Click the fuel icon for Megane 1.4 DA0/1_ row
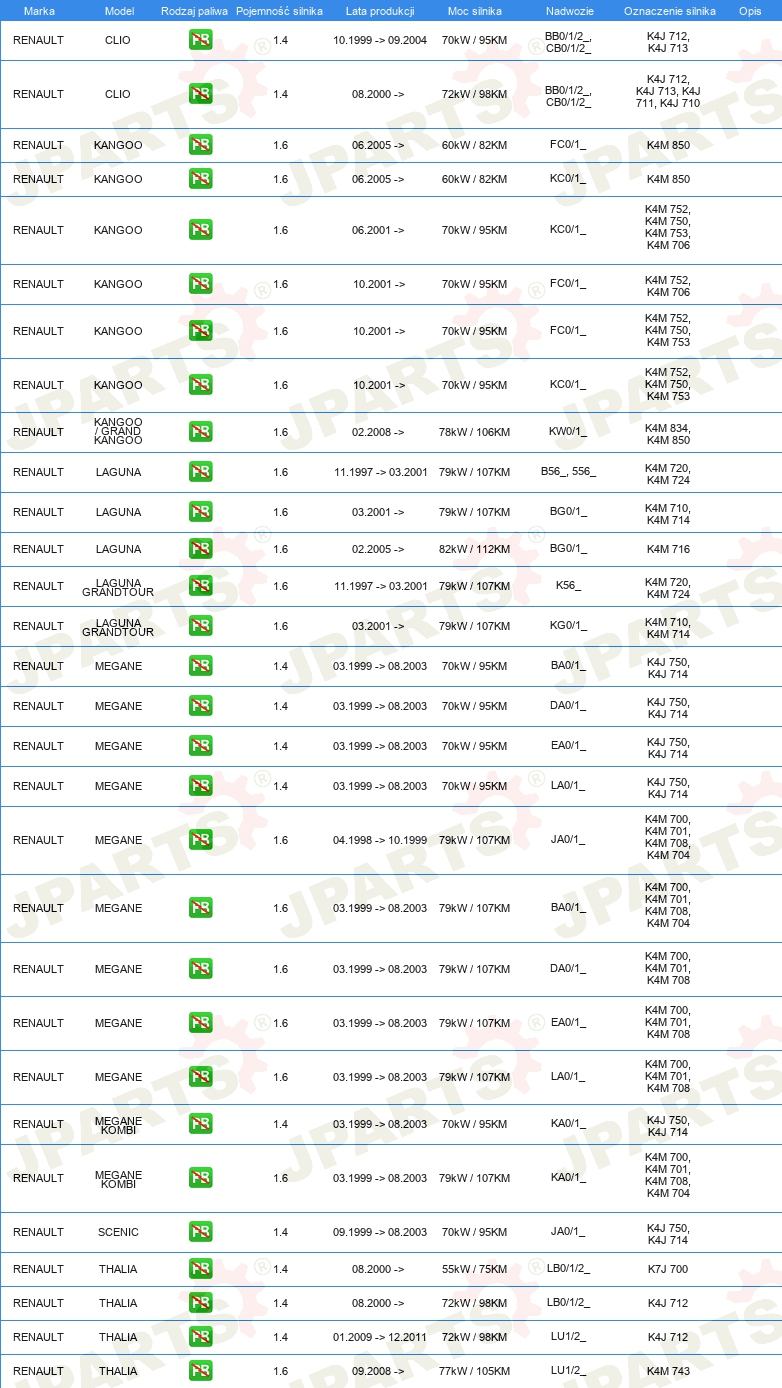This screenshot has width=782, height=1388. click(201, 706)
